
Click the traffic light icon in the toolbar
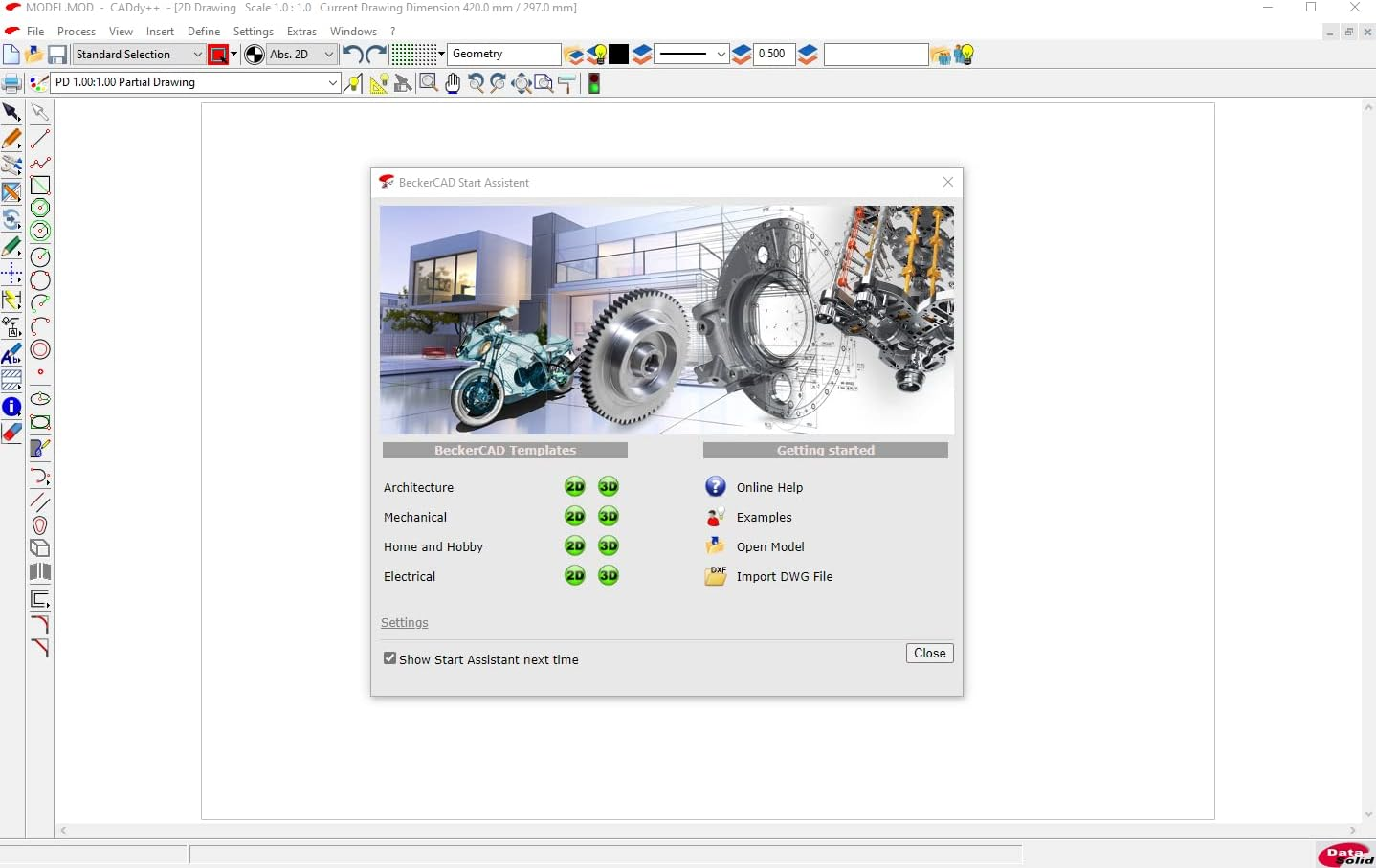594,83
